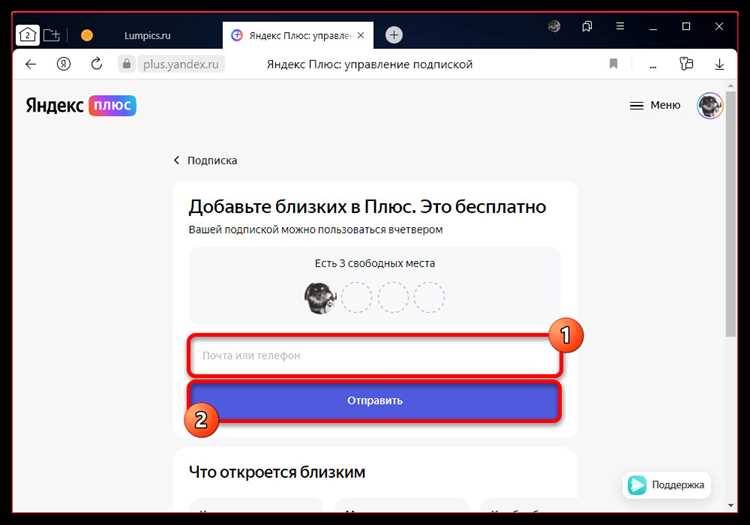Select the Яндекс Плюс tab
The width and height of the screenshot is (750, 525).
(298, 35)
